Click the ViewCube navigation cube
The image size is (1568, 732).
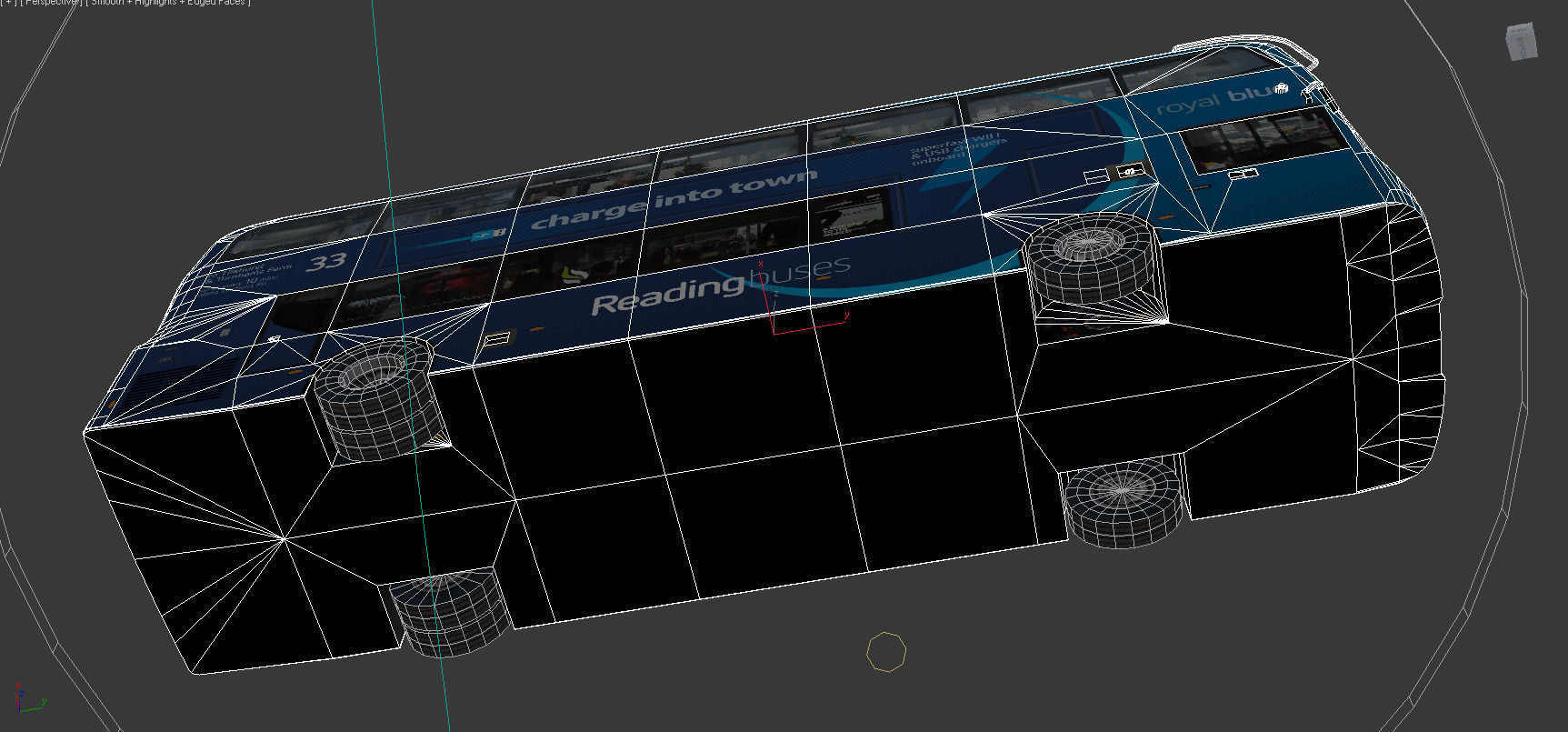(x=1521, y=42)
